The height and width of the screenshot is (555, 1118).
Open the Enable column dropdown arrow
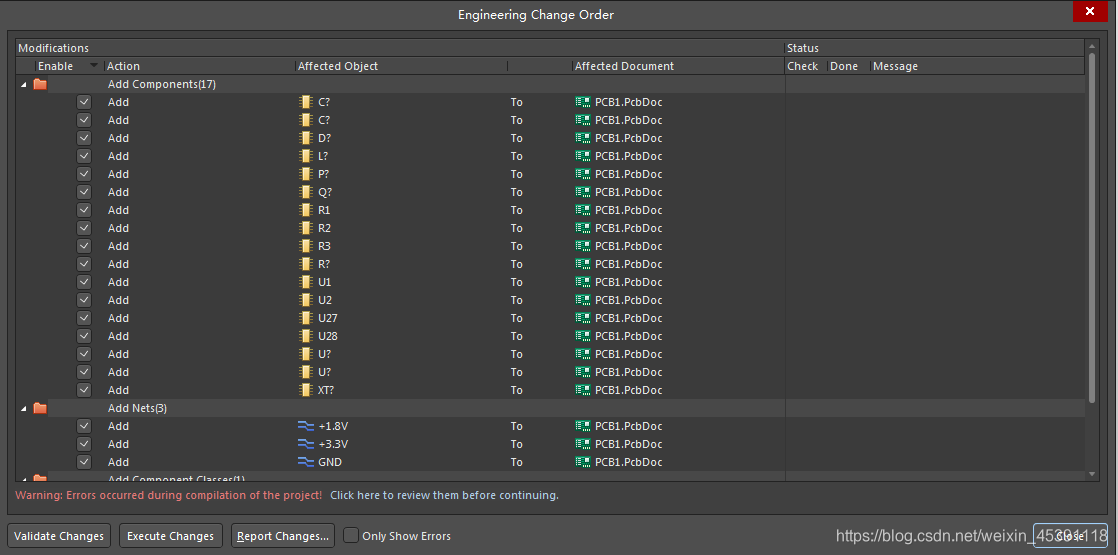pyautogui.click(x=93, y=66)
